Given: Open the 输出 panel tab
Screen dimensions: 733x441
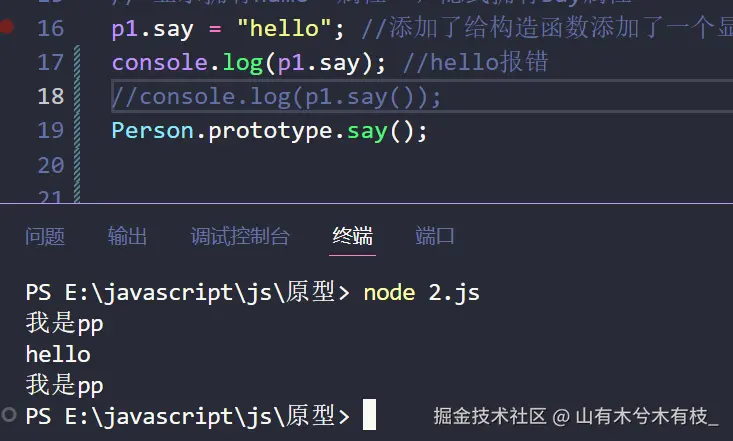Looking at the screenshot, I should click(127, 236).
